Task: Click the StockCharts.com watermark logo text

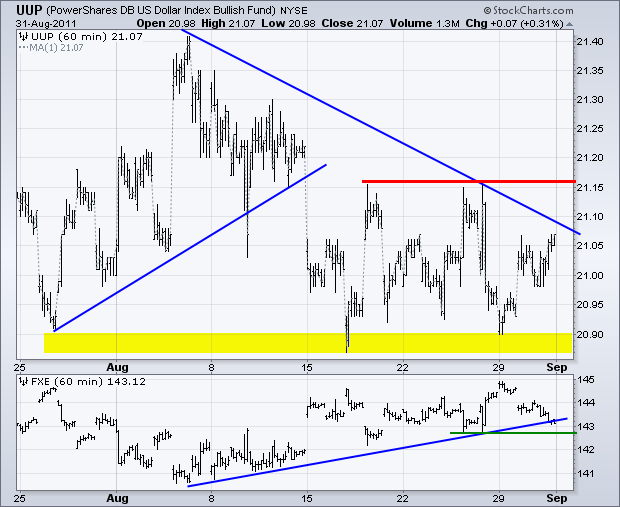Action: [x=528, y=11]
